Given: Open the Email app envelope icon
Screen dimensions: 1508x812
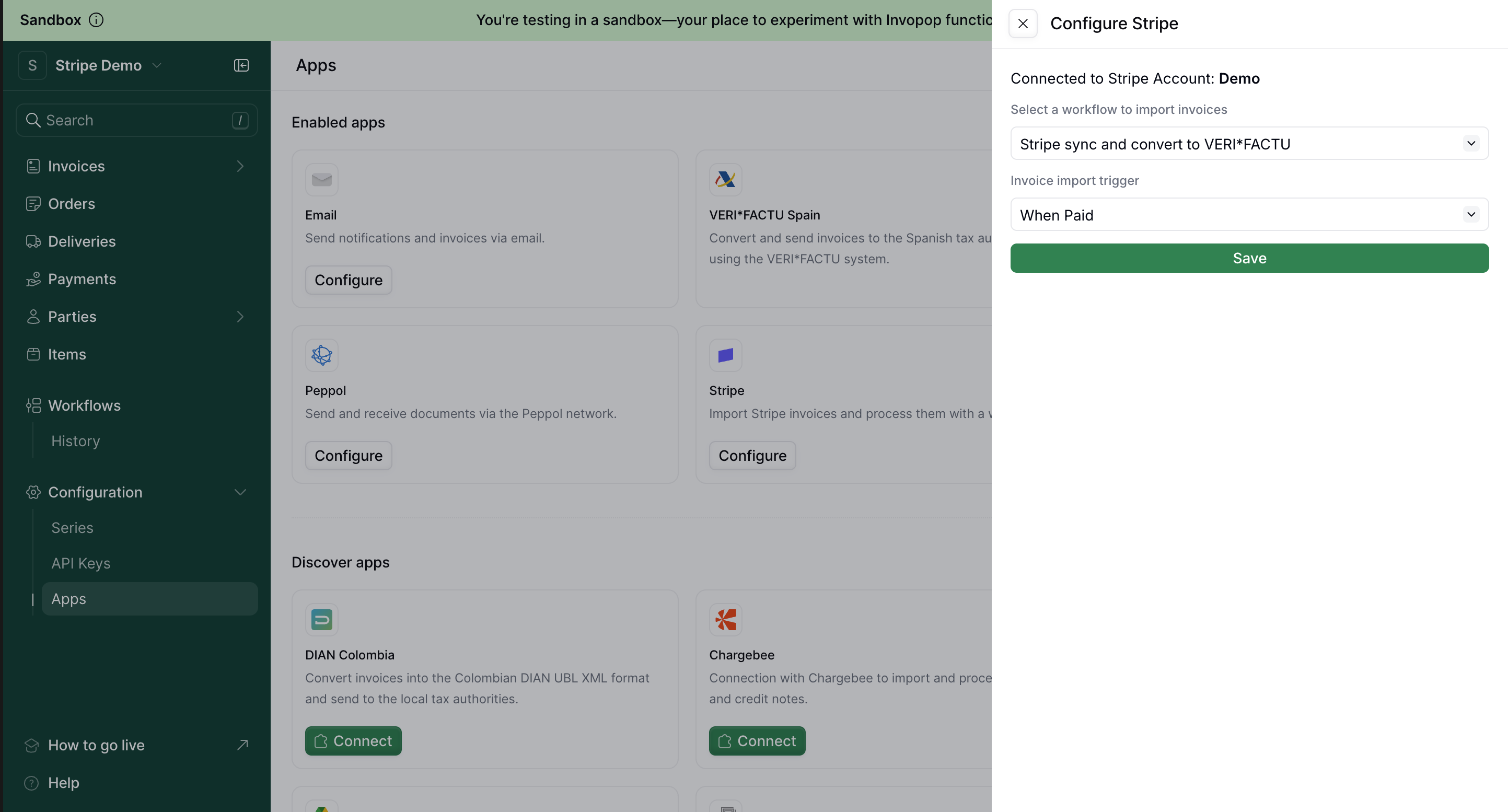Looking at the screenshot, I should [321, 179].
